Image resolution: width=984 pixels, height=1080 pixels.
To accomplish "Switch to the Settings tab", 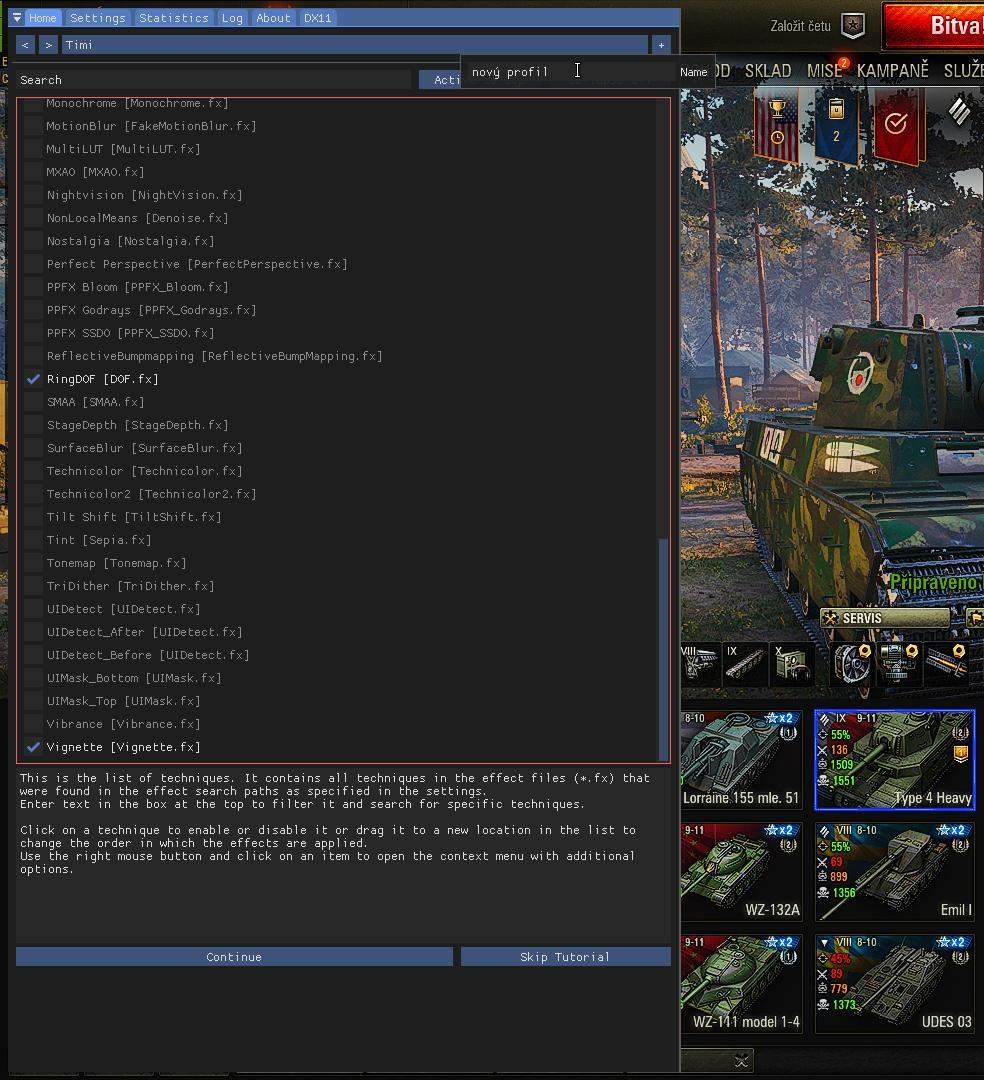I will (x=98, y=18).
